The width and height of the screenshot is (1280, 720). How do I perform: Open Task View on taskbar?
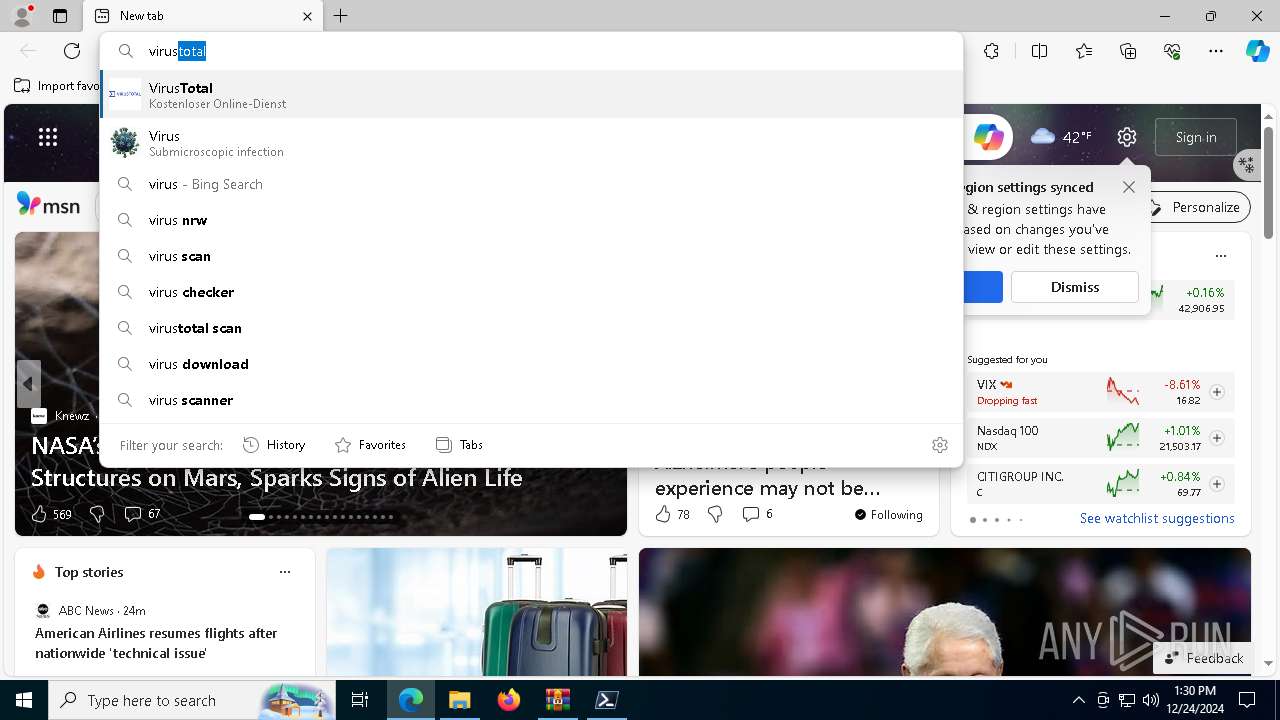click(360, 700)
